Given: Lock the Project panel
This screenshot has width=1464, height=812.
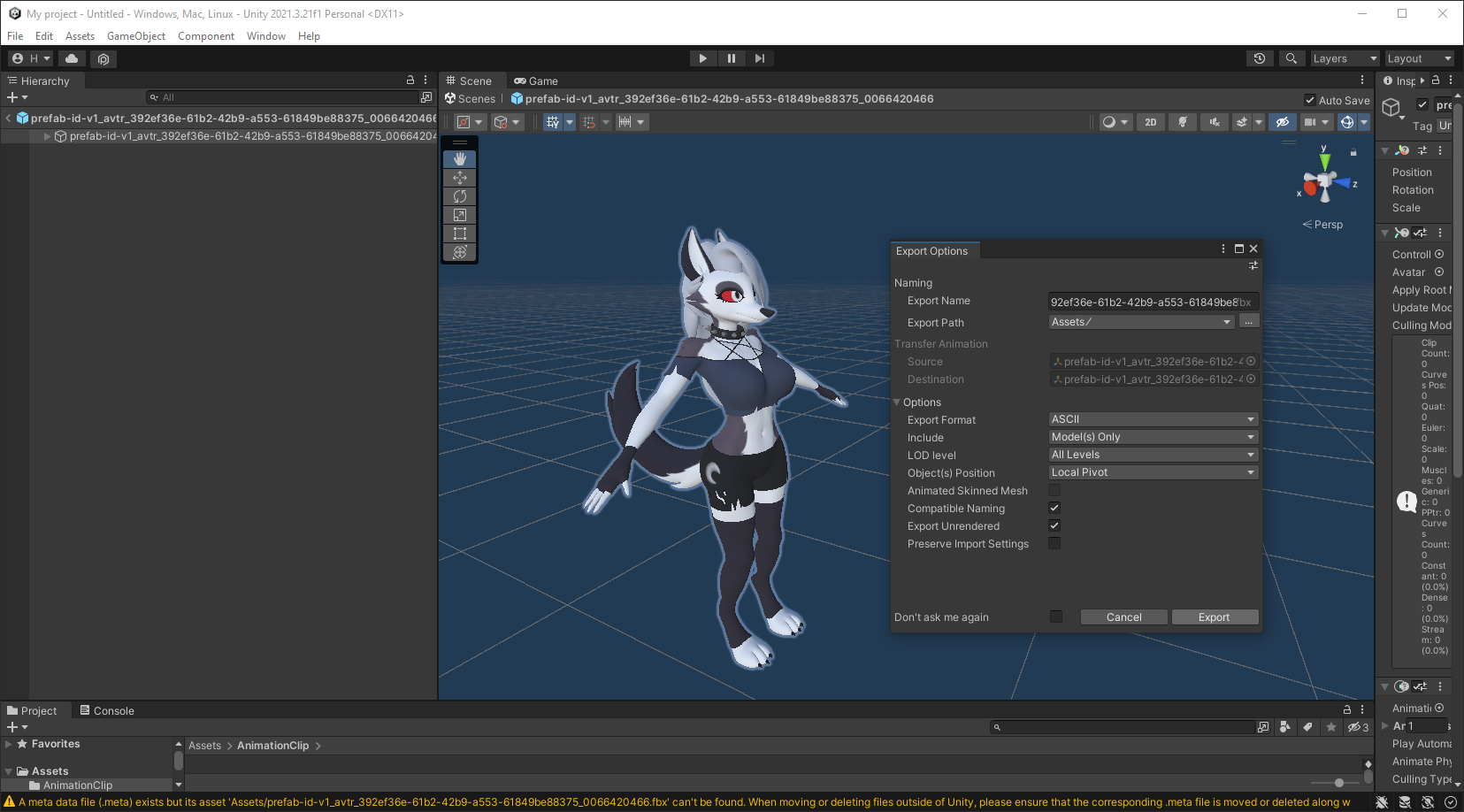Looking at the screenshot, I should [1347, 709].
